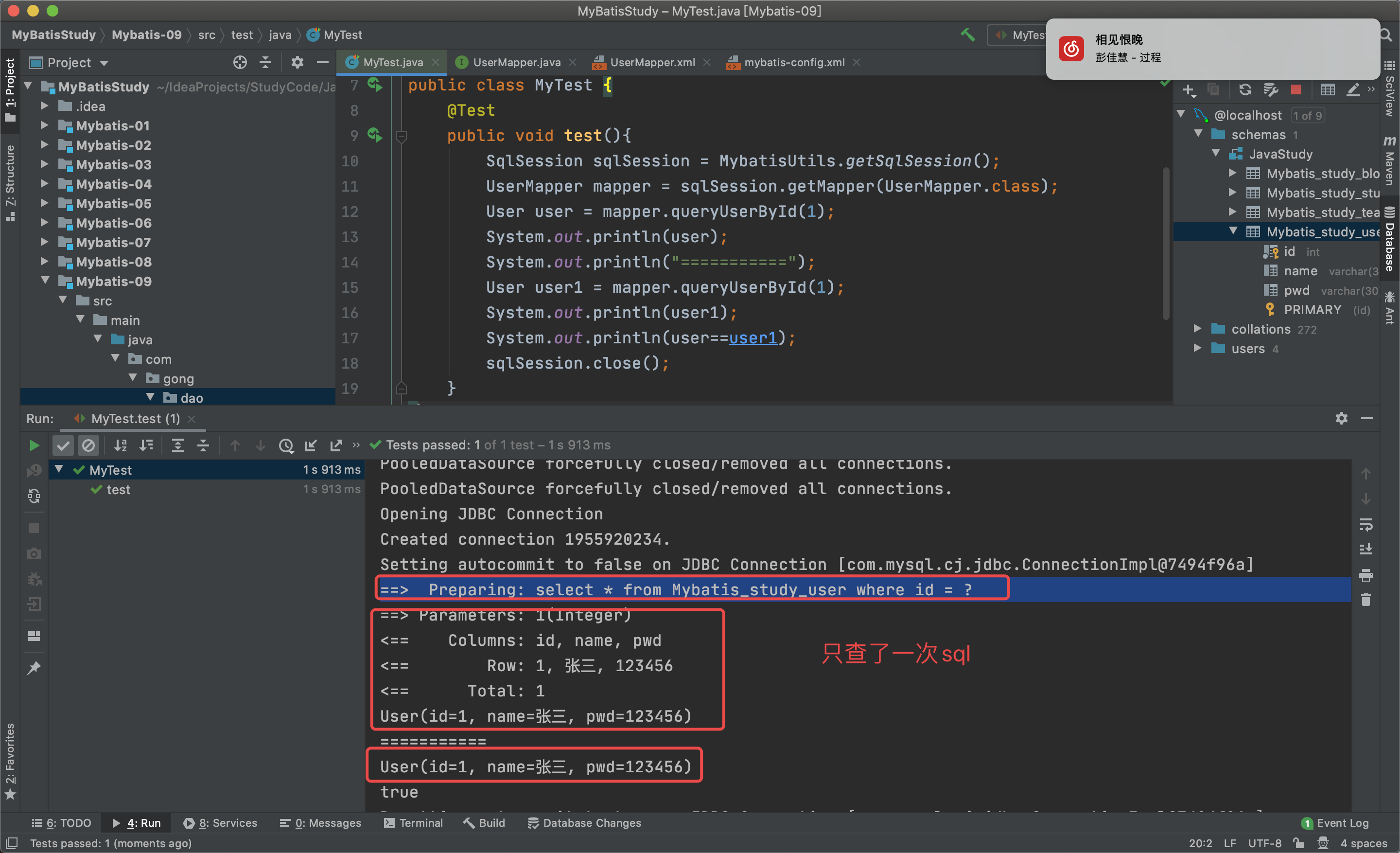Close the MyTest.java tab
Image resolution: width=1400 pixels, height=853 pixels.
coord(435,63)
